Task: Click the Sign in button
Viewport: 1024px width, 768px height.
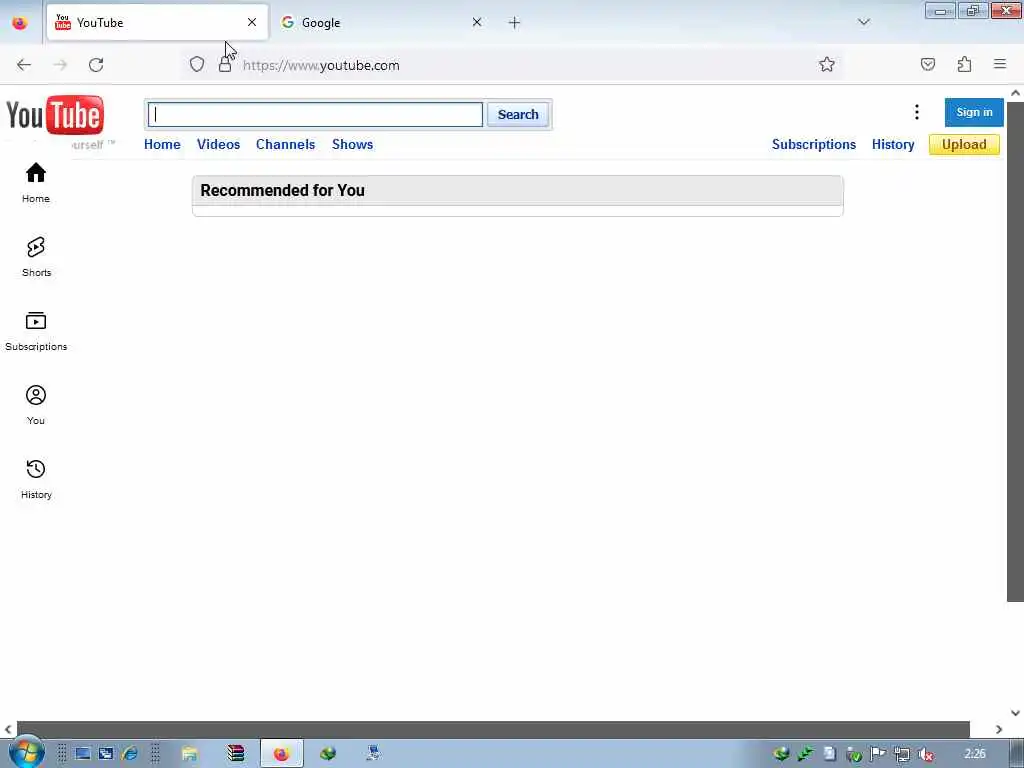Action: coord(974,112)
